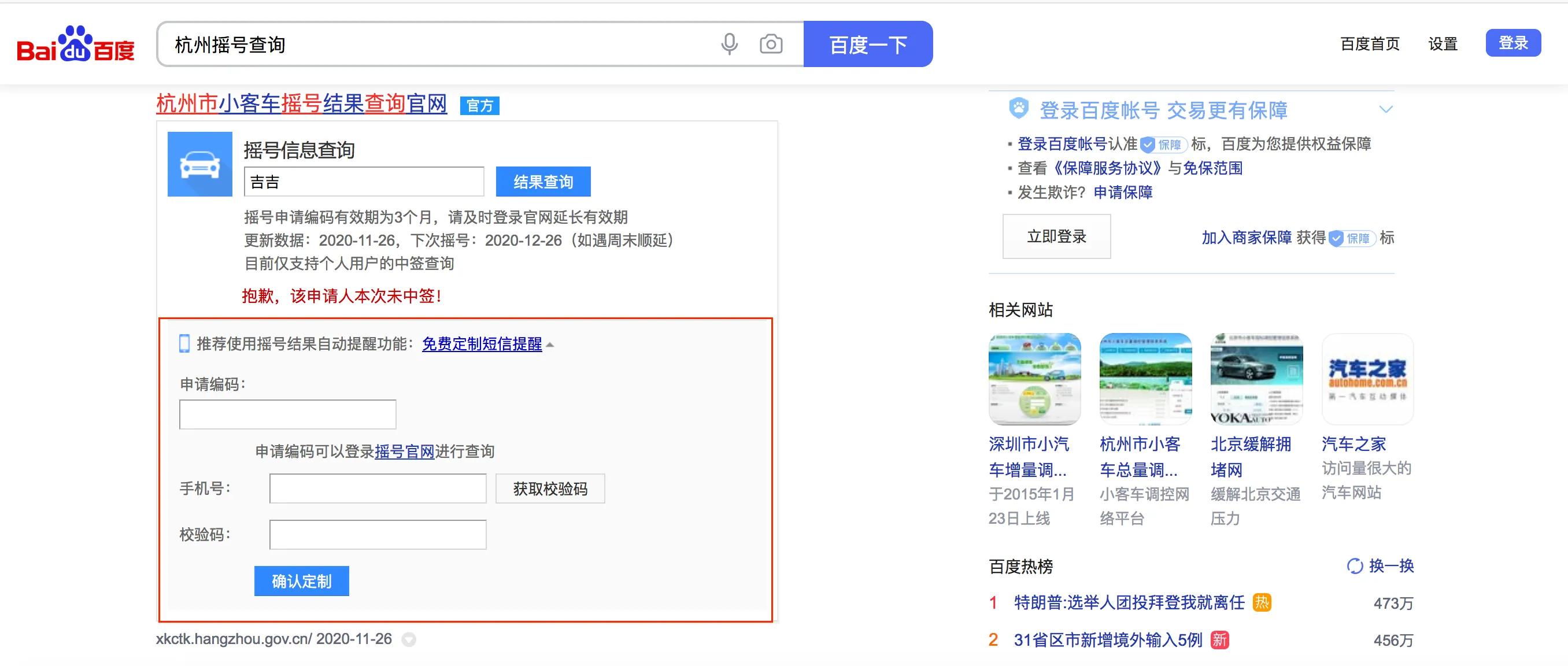1568x666 pixels.
Task: Open the 设置 menu
Action: pyautogui.click(x=1444, y=44)
